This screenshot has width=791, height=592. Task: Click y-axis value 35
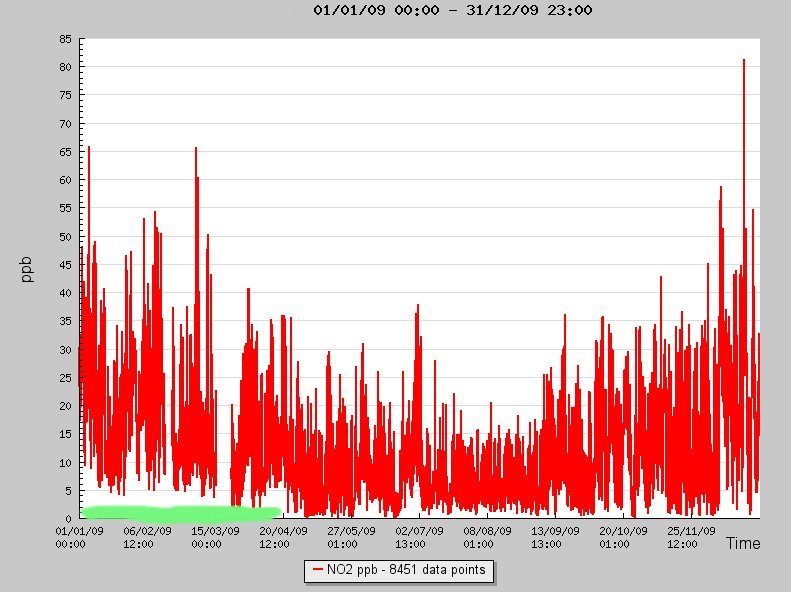[66, 321]
